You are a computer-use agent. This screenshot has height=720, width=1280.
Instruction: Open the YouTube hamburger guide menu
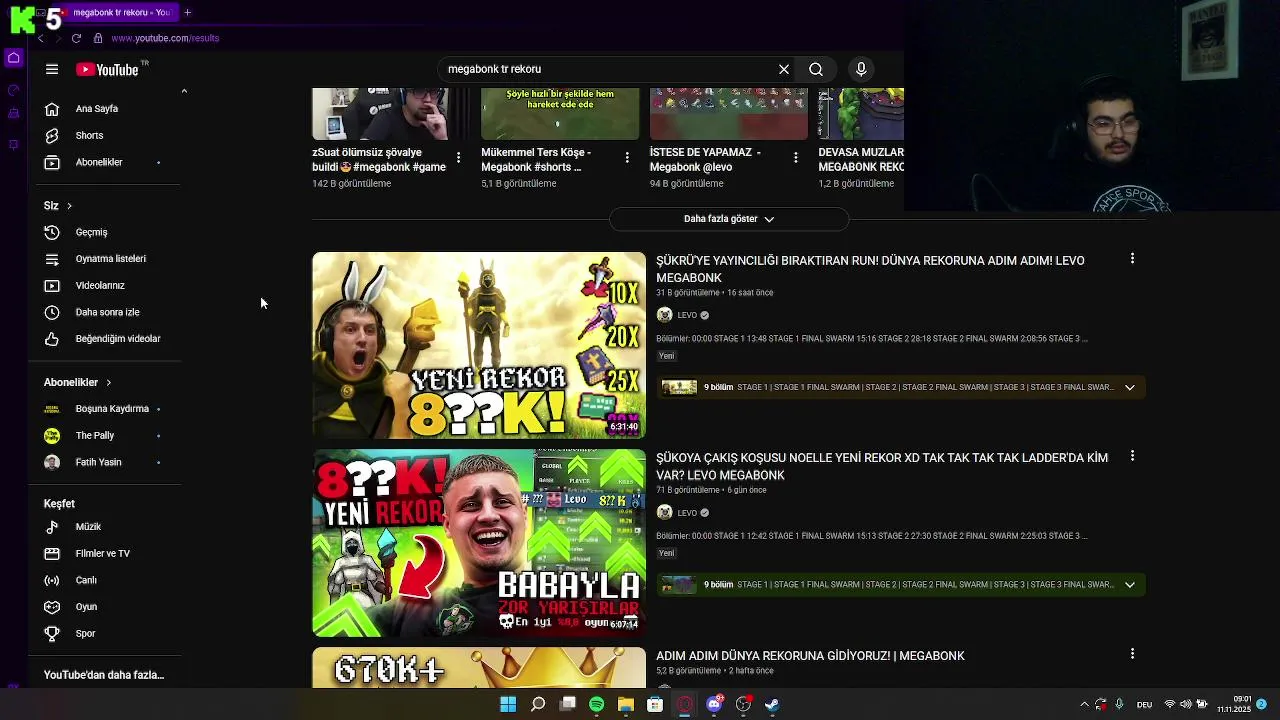click(52, 69)
